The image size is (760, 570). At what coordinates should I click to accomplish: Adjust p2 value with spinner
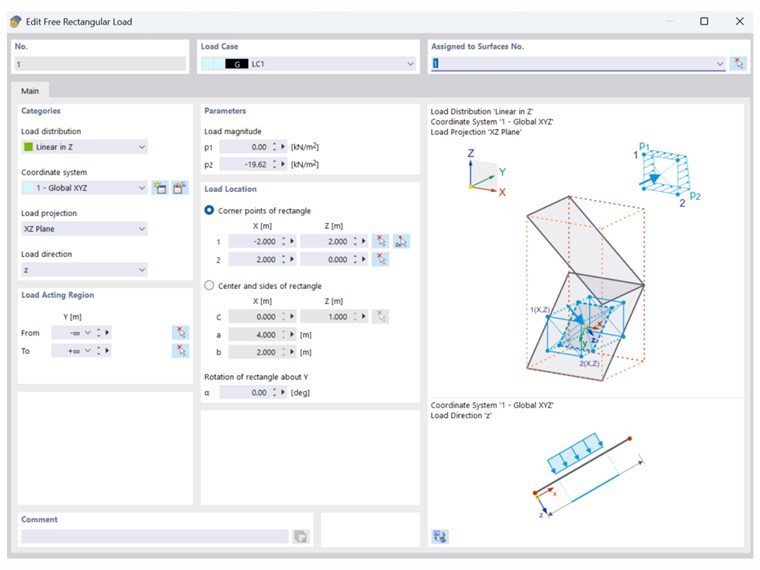tap(274, 164)
